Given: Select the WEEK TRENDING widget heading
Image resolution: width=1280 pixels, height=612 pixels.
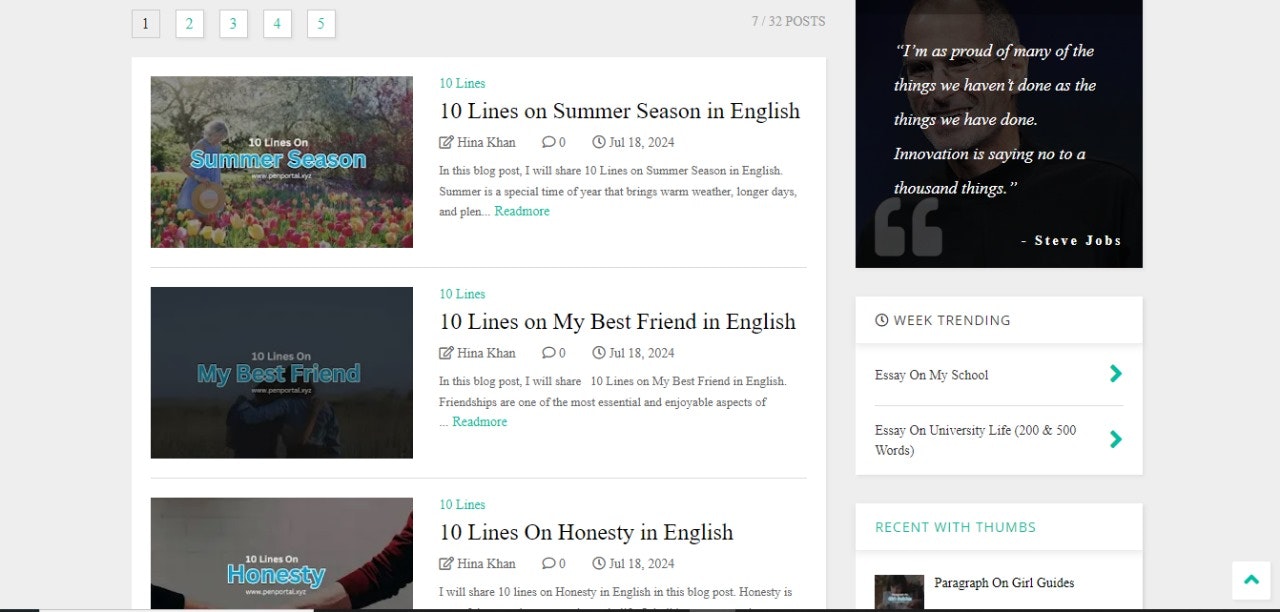Looking at the screenshot, I should coord(943,320).
